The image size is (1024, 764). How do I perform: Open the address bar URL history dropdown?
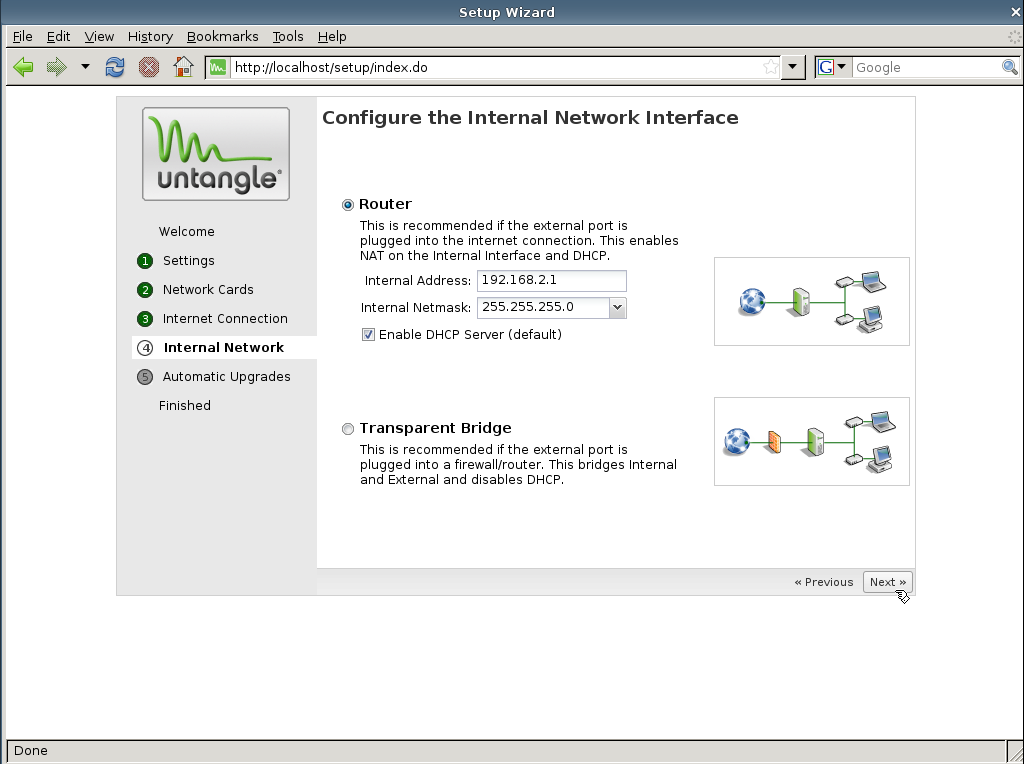[793, 67]
